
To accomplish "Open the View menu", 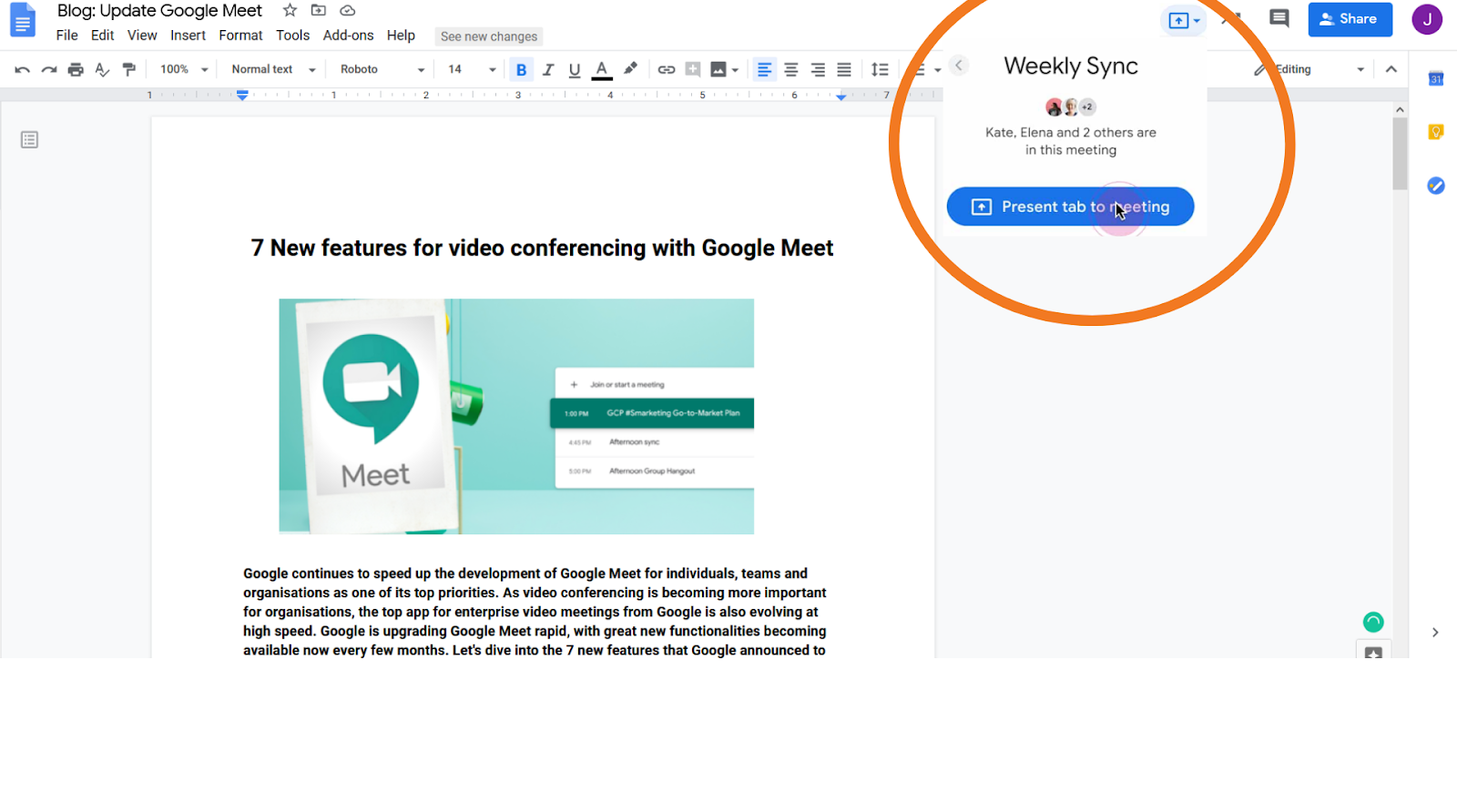I will tap(142, 36).
